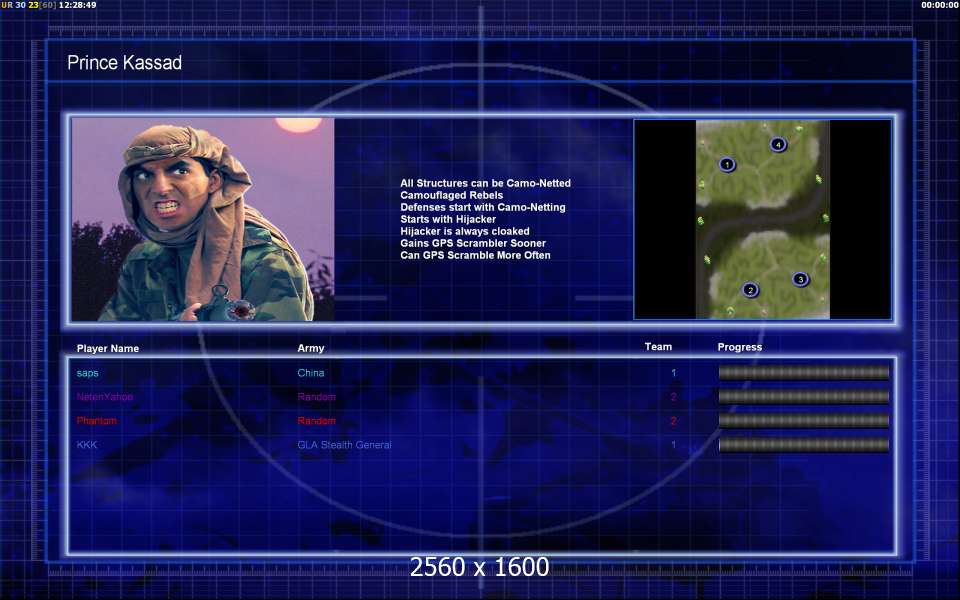Click team number in saps row
The height and width of the screenshot is (600, 960).
pyautogui.click(x=673, y=373)
